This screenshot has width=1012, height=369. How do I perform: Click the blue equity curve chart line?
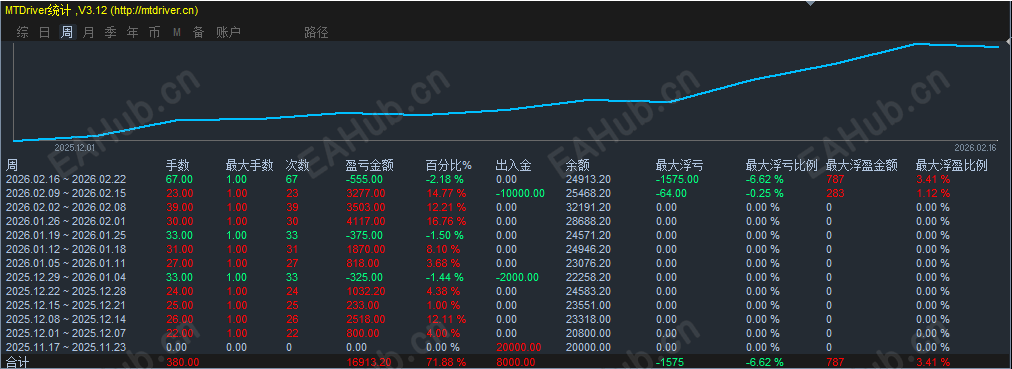click(x=506, y=92)
